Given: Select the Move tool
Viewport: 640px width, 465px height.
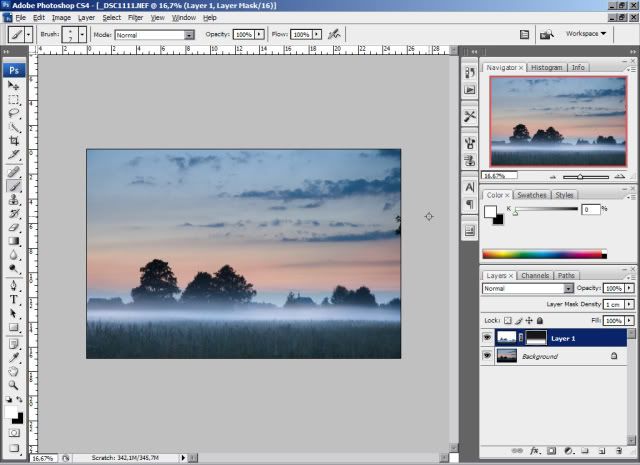Looking at the screenshot, I should (14, 86).
